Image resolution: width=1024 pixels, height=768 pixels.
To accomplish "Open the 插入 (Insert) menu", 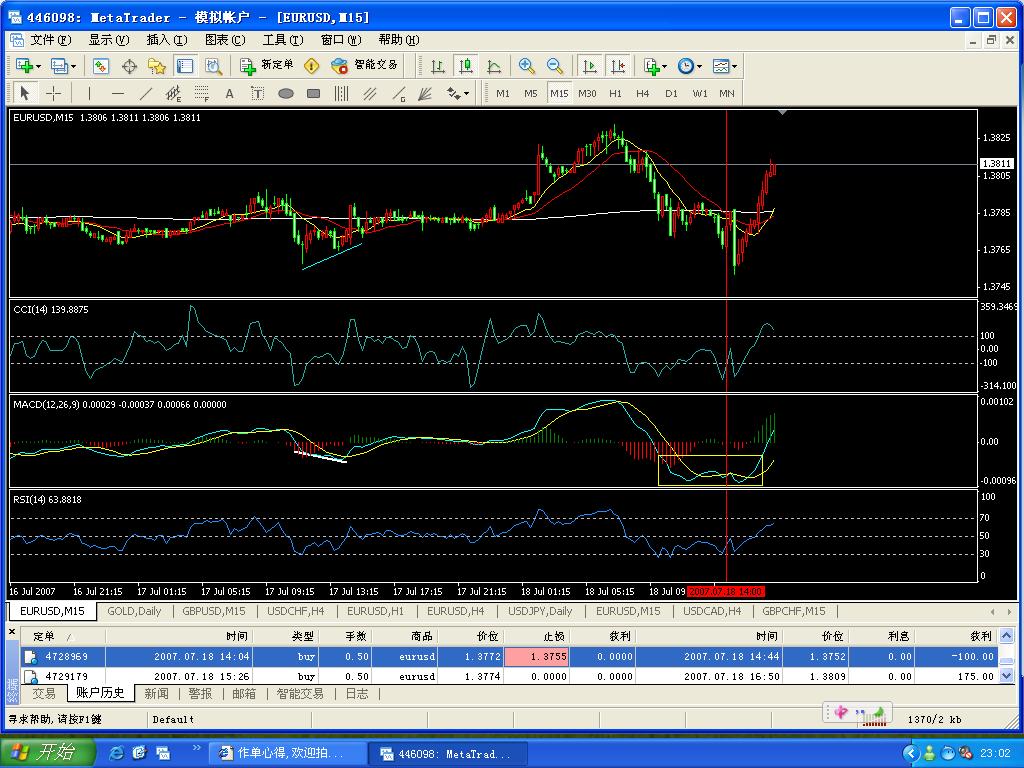I will pyautogui.click(x=166, y=40).
